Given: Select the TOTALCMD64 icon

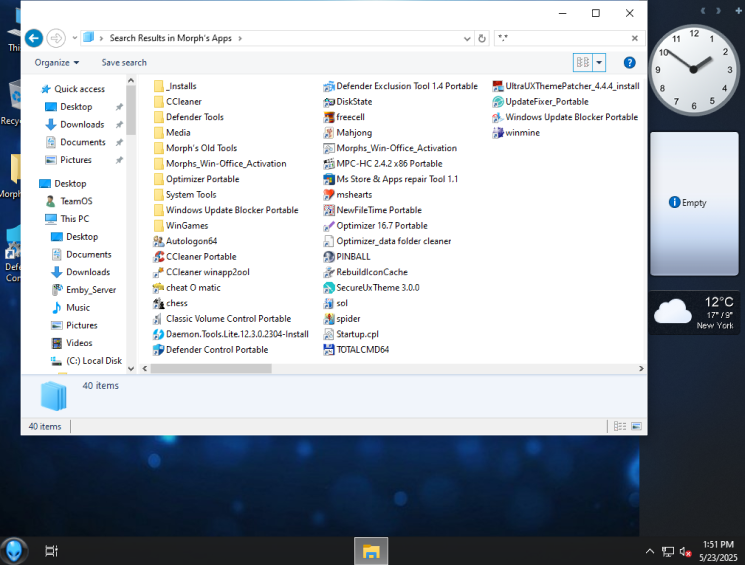Looking at the screenshot, I should 329,350.
